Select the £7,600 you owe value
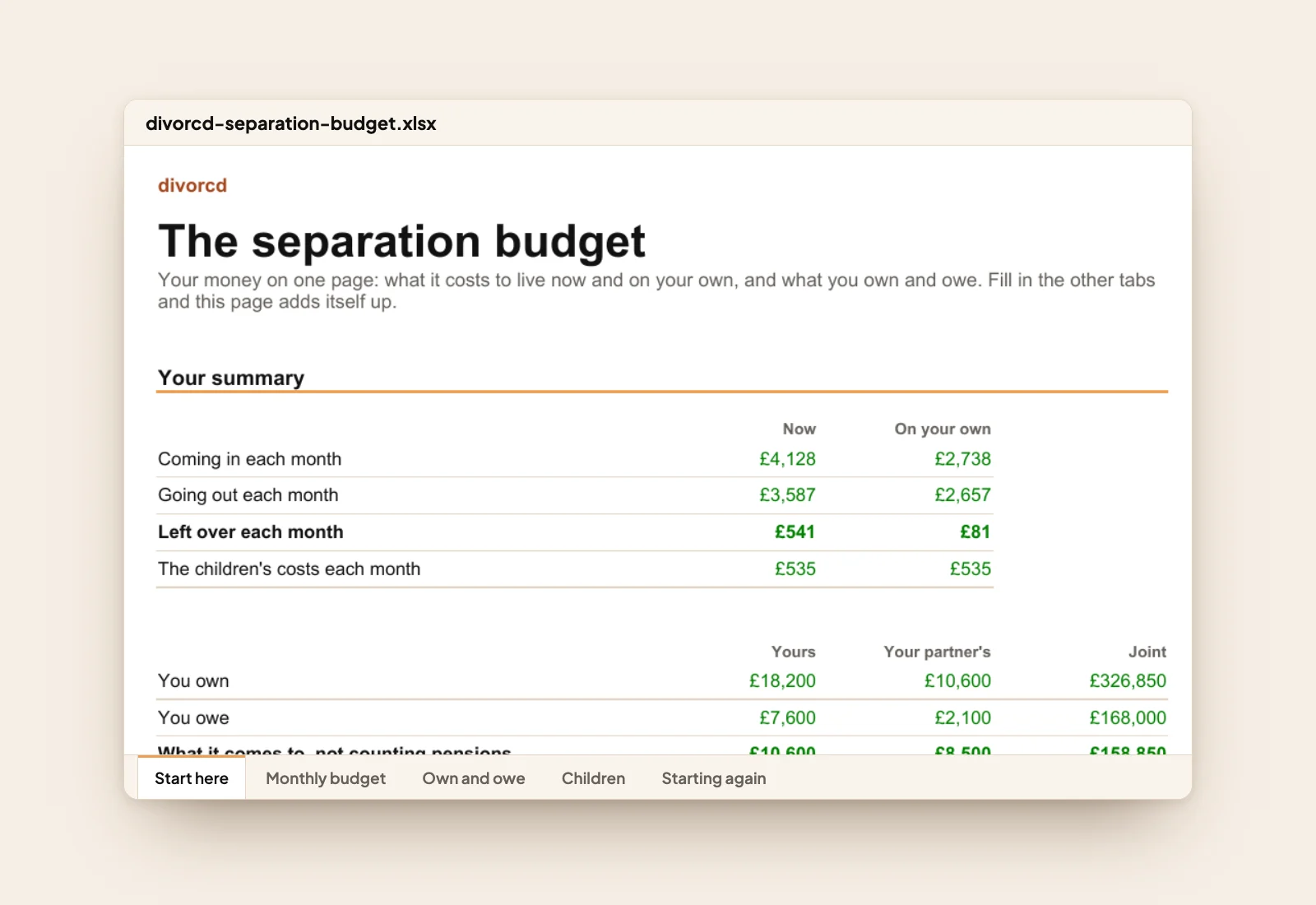Screen dimensions: 1316x905 coord(787,718)
